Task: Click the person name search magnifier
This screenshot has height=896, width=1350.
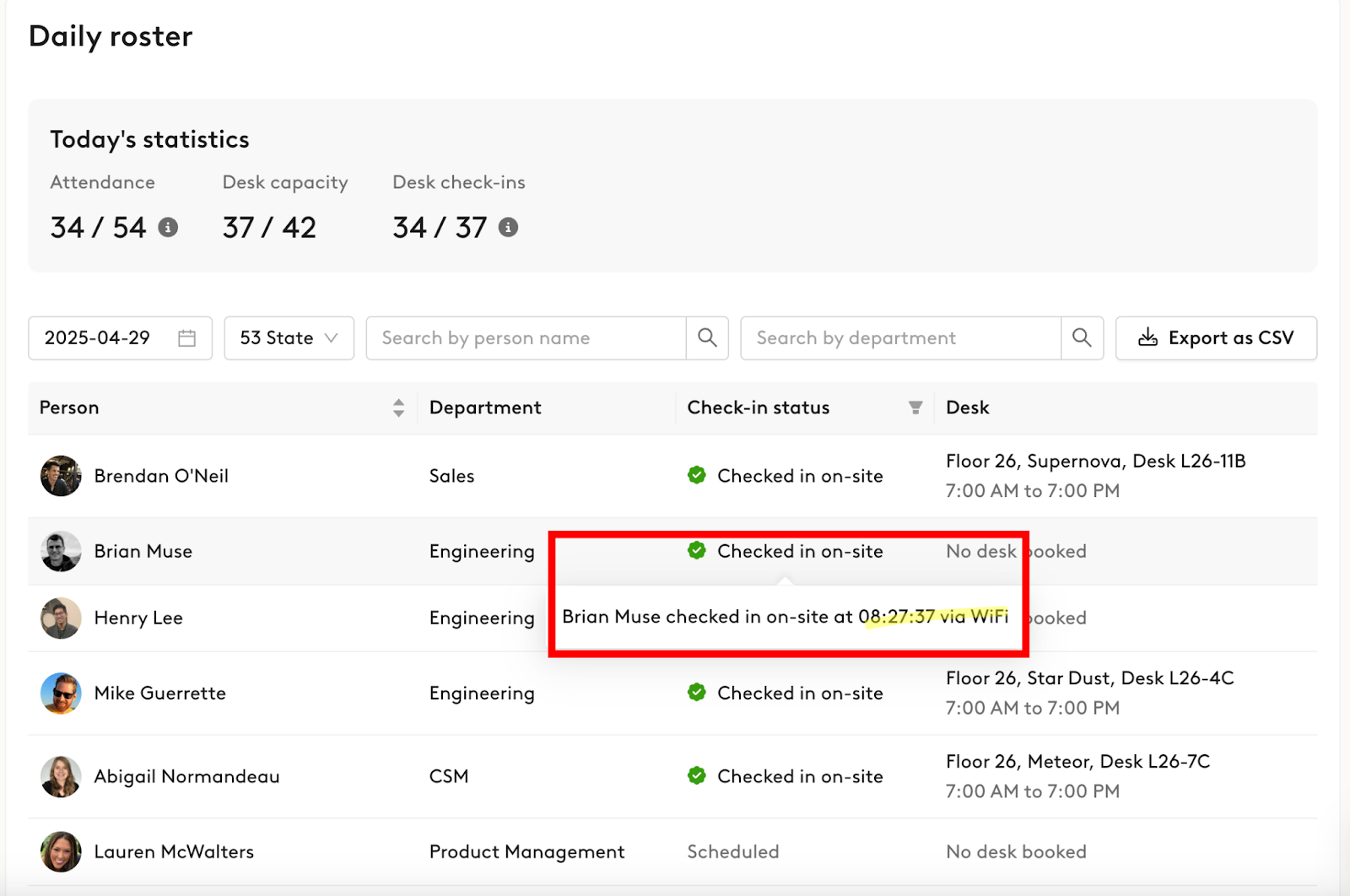Action: (x=707, y=338)
